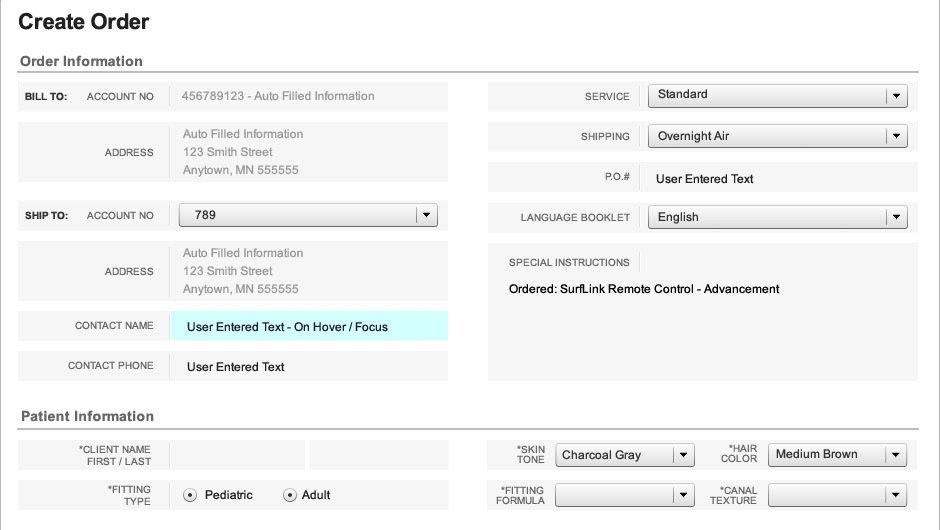Select the Pediatric fitting type radio button

[190, 495]
